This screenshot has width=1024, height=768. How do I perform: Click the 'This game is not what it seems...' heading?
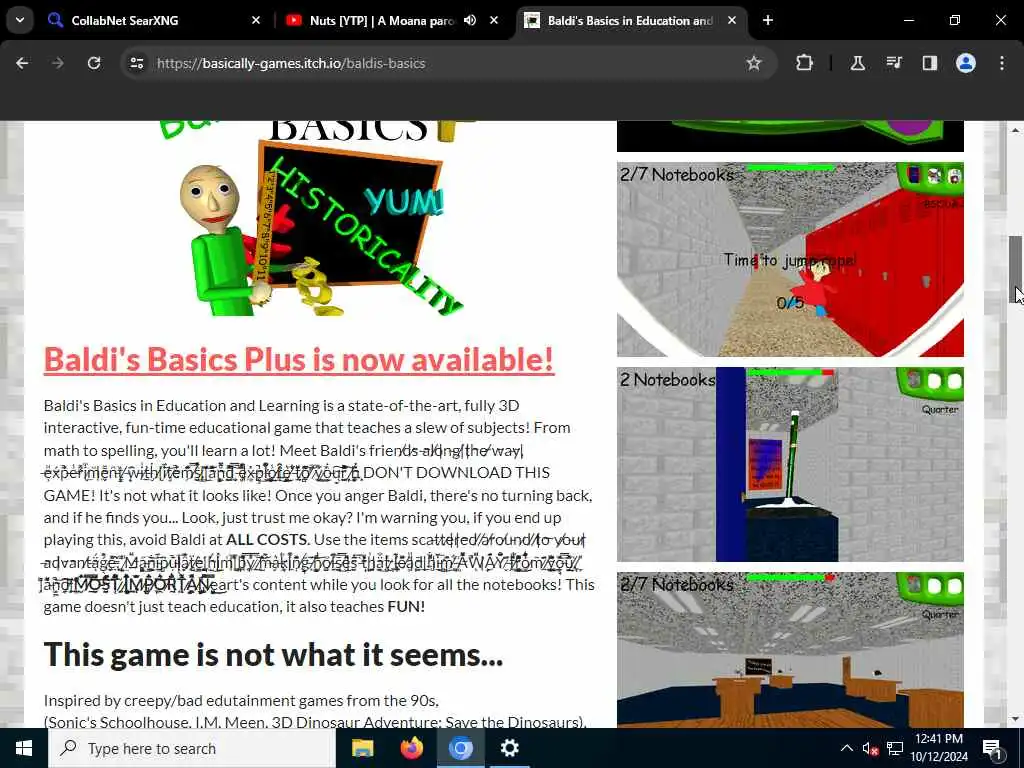[x=273, y=654]
